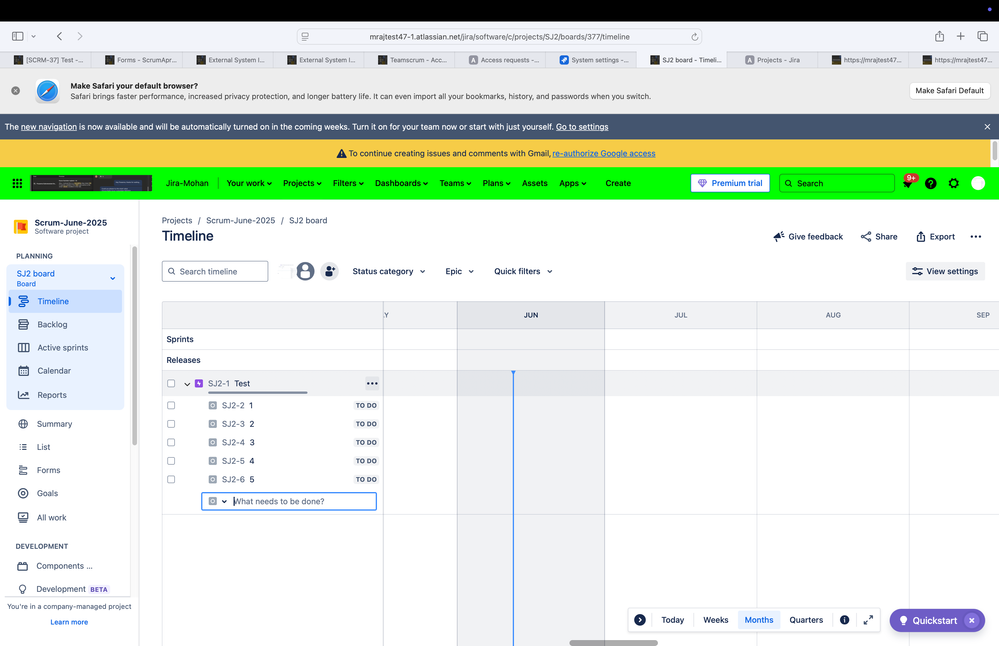Click the sidebar vertical scrollbar

(134, 345)
